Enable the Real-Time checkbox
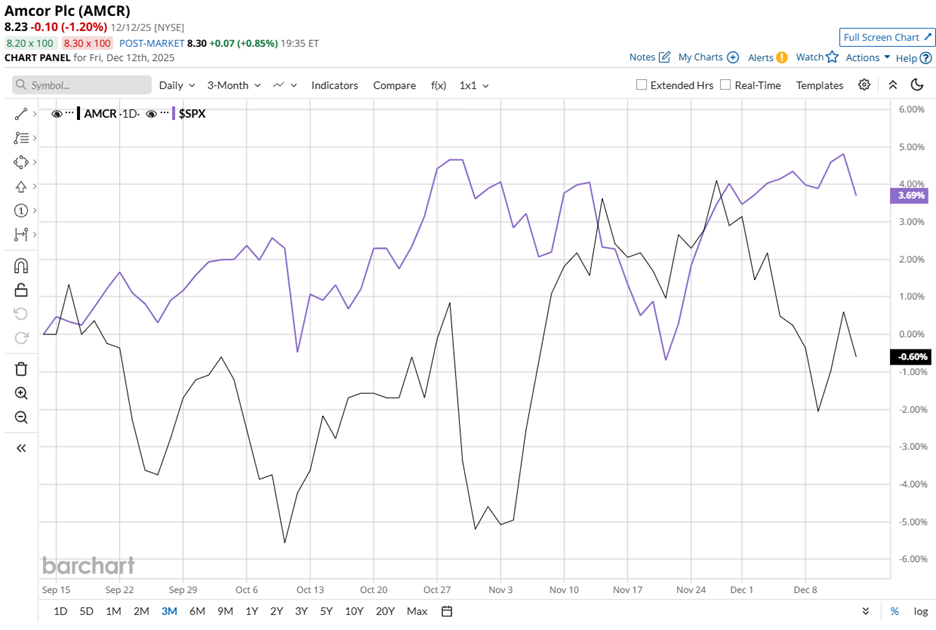Screen dimensions: 936x630 [x=726, y=85]
